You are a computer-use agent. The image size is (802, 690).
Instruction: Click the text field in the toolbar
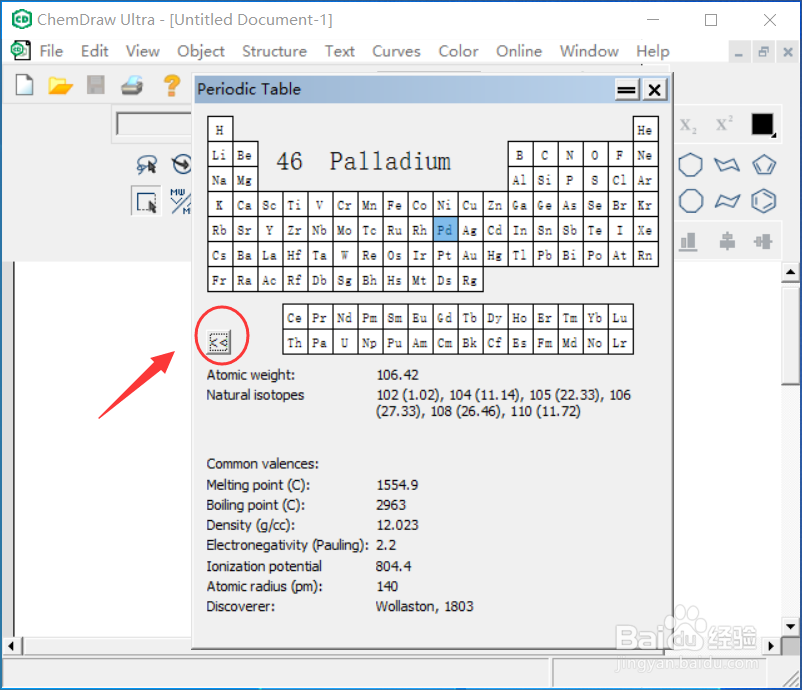tap(154, 124)
